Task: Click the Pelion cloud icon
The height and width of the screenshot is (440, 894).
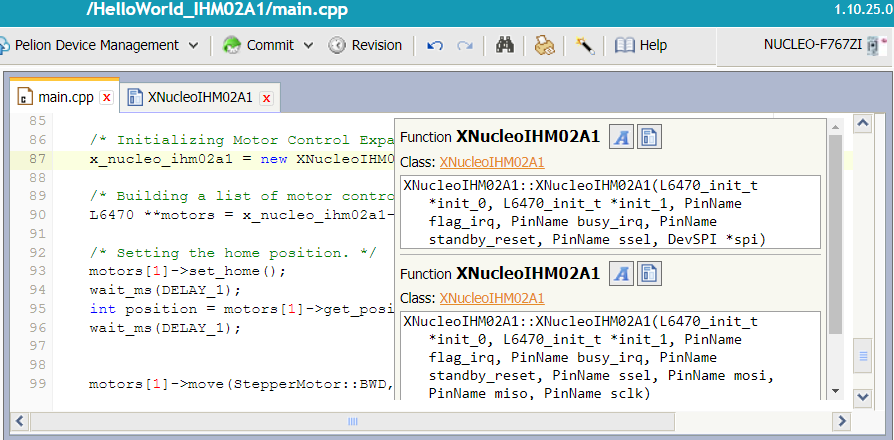Action: (3, 45)
